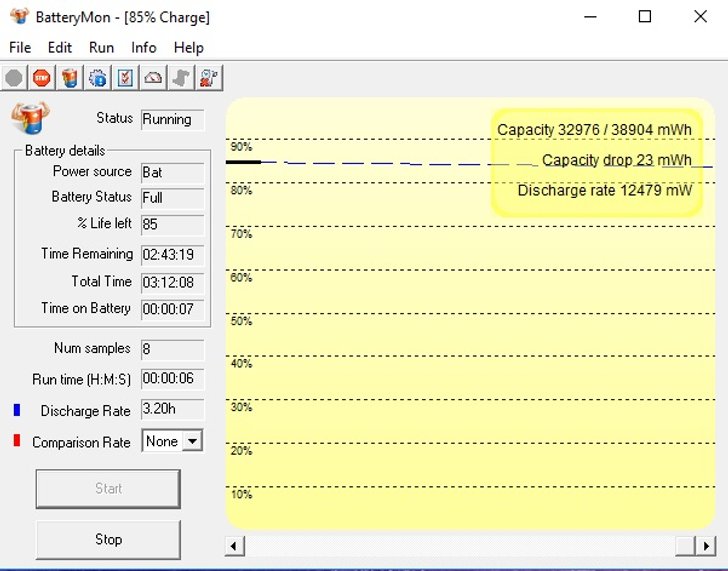Click the red STOP sign toolbar icon
Screen dimensions: 728x571
[x=42, y=78]
